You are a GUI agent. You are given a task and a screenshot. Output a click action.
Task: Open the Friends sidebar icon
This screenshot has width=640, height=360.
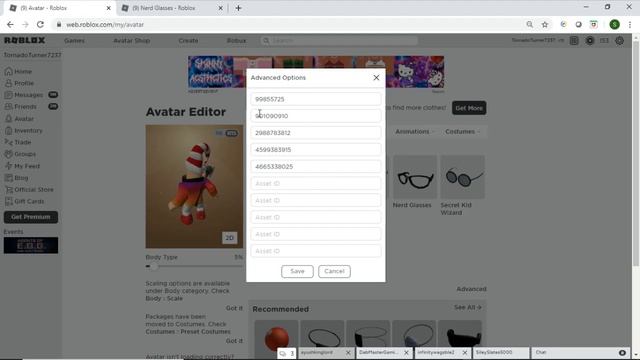[x=8, y=107]
